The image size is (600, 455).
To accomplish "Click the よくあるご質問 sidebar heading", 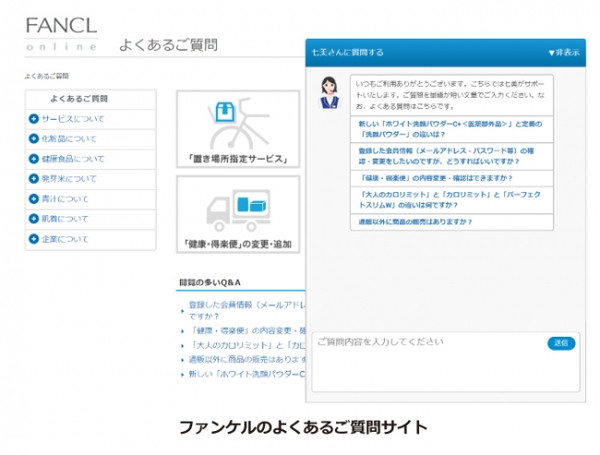I will tap(79, 99).
